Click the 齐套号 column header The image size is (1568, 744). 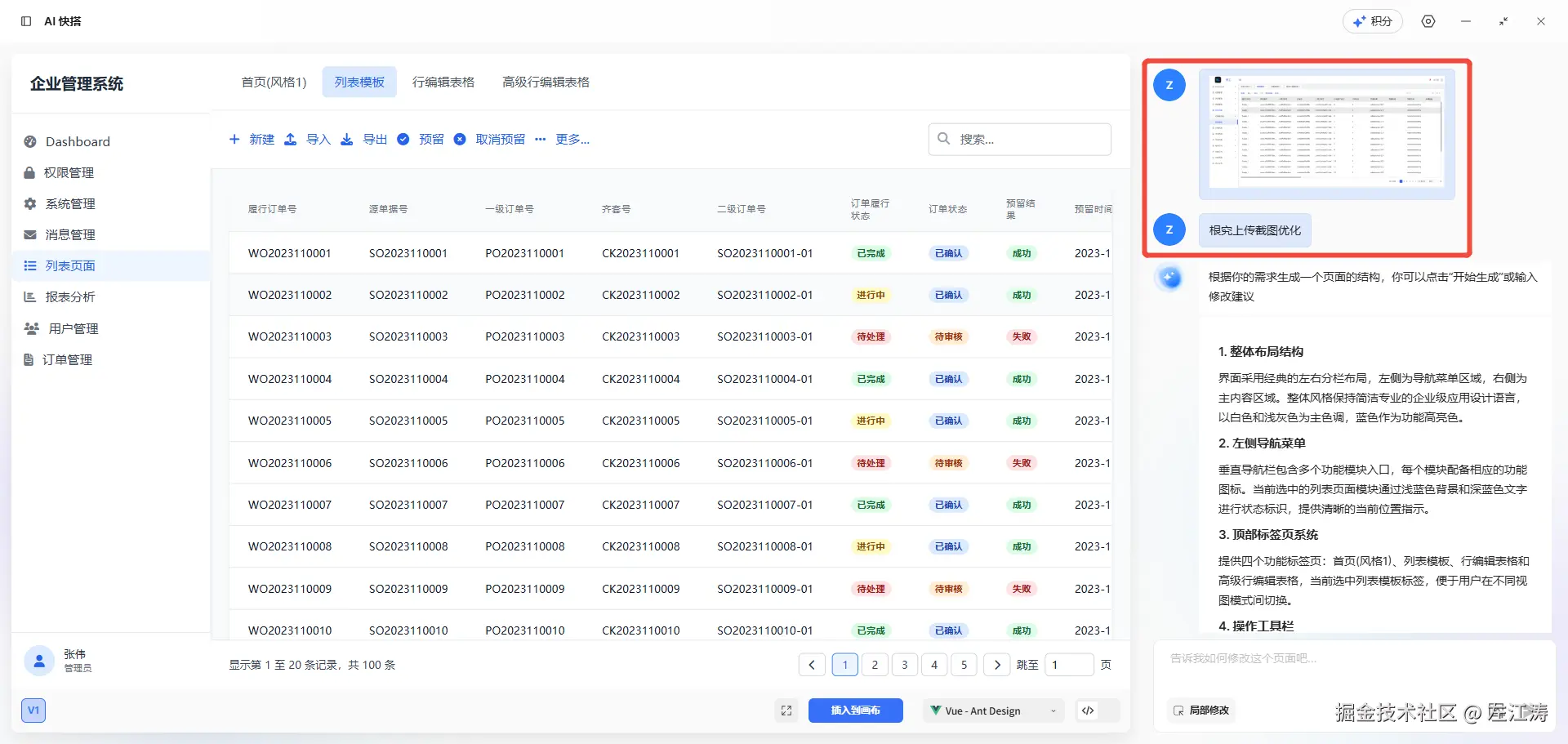click(x=616, y=209)
